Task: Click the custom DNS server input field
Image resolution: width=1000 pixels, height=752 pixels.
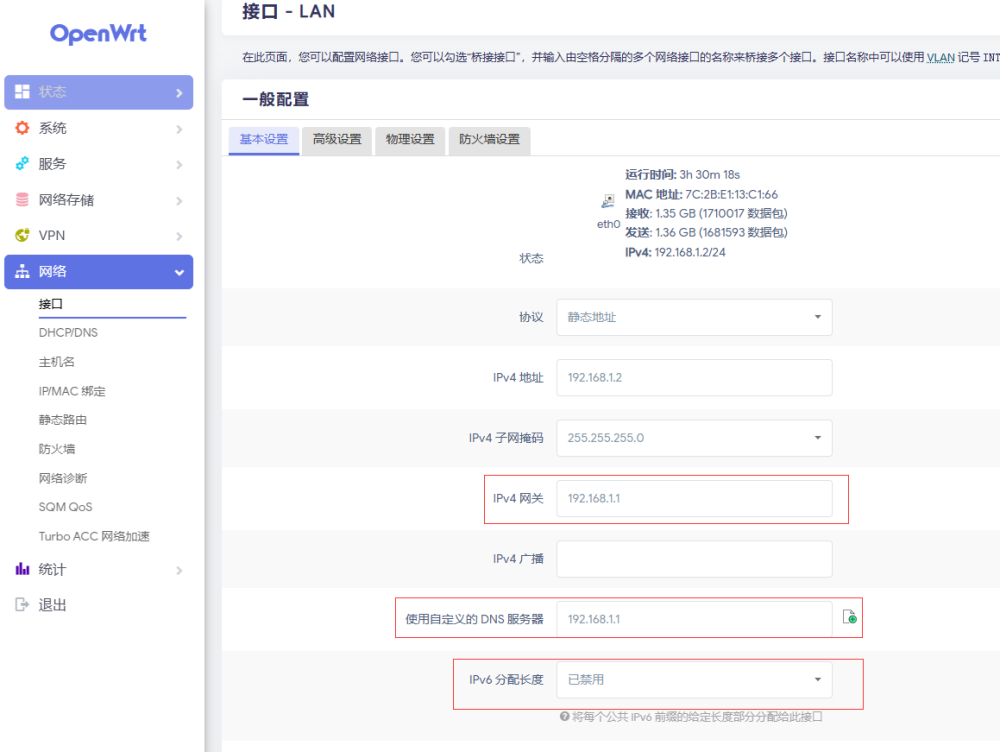Action: point(694,619)
